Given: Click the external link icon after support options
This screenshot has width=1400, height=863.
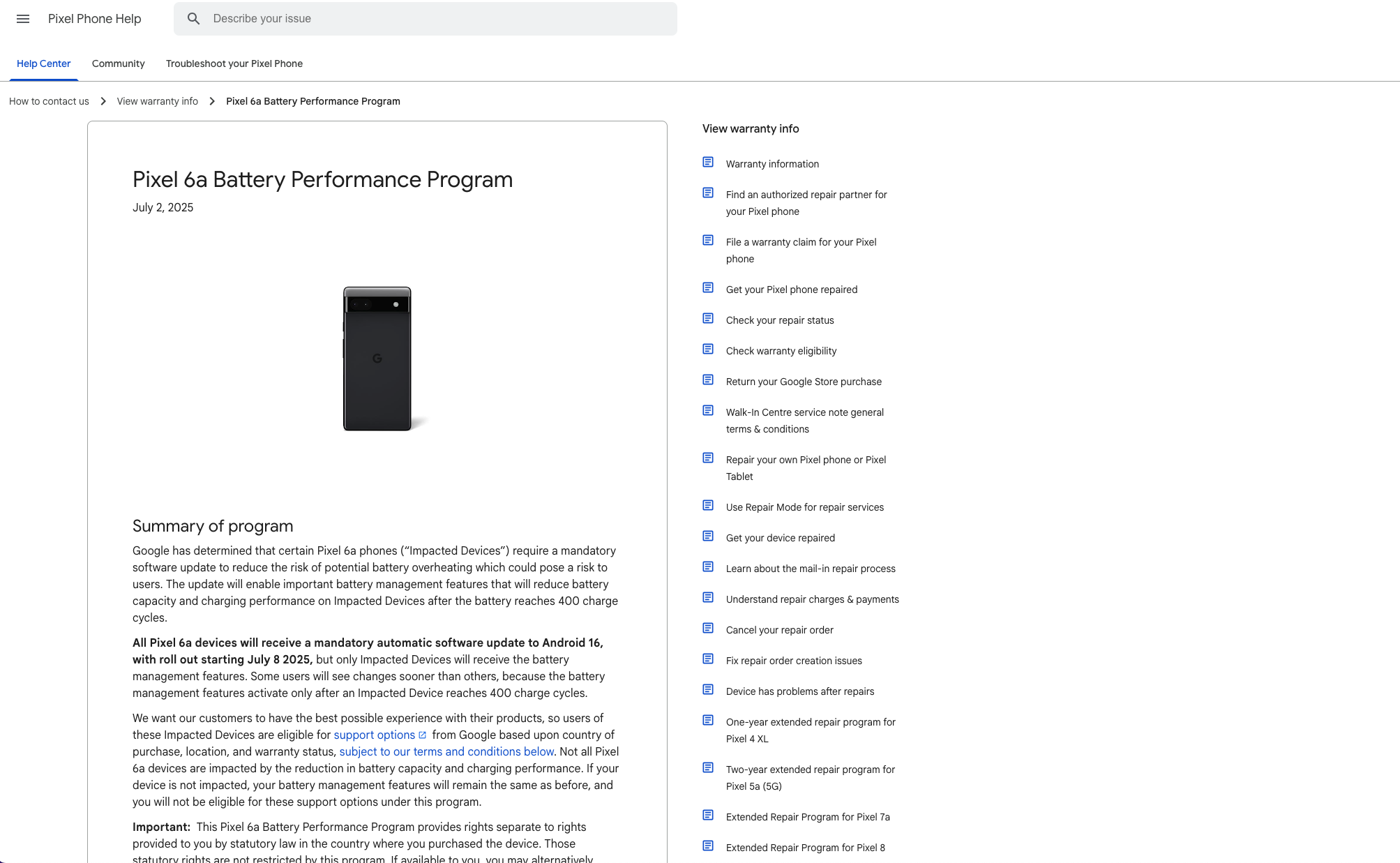Looking at the screenshot, I should pyautogui.click(x=422, y=734).
